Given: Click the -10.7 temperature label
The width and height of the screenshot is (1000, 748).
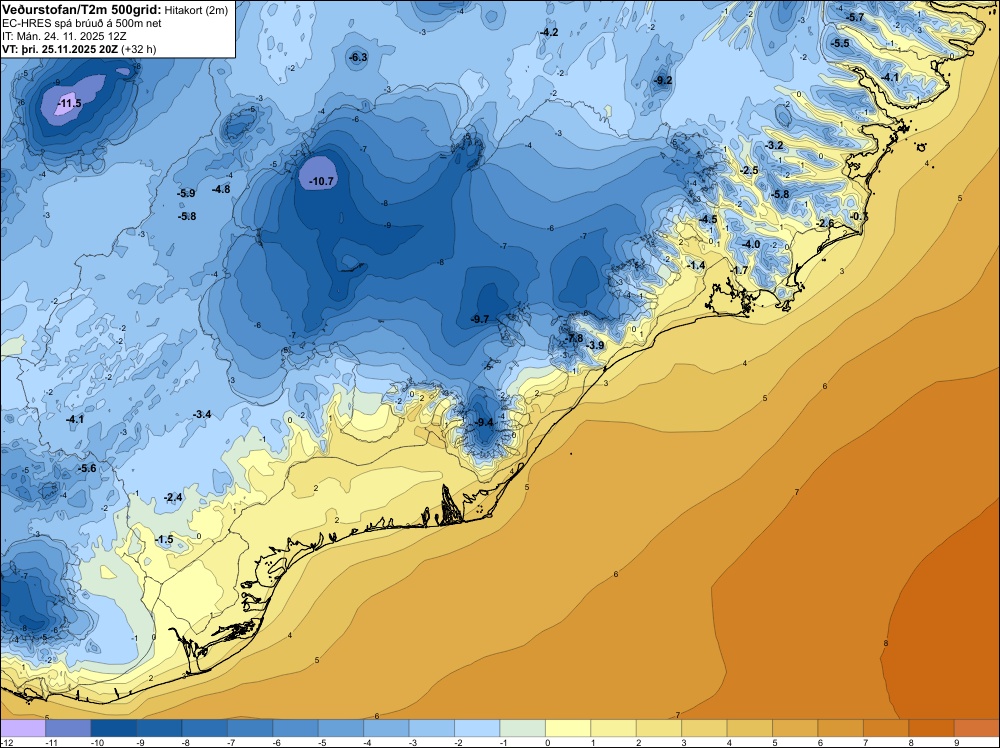Looking at the screenshot, I should (x=321, y=181).
